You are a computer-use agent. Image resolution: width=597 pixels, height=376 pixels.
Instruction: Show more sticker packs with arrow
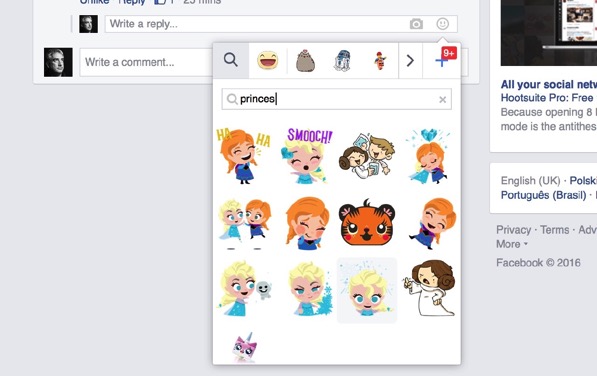(410, 61)
